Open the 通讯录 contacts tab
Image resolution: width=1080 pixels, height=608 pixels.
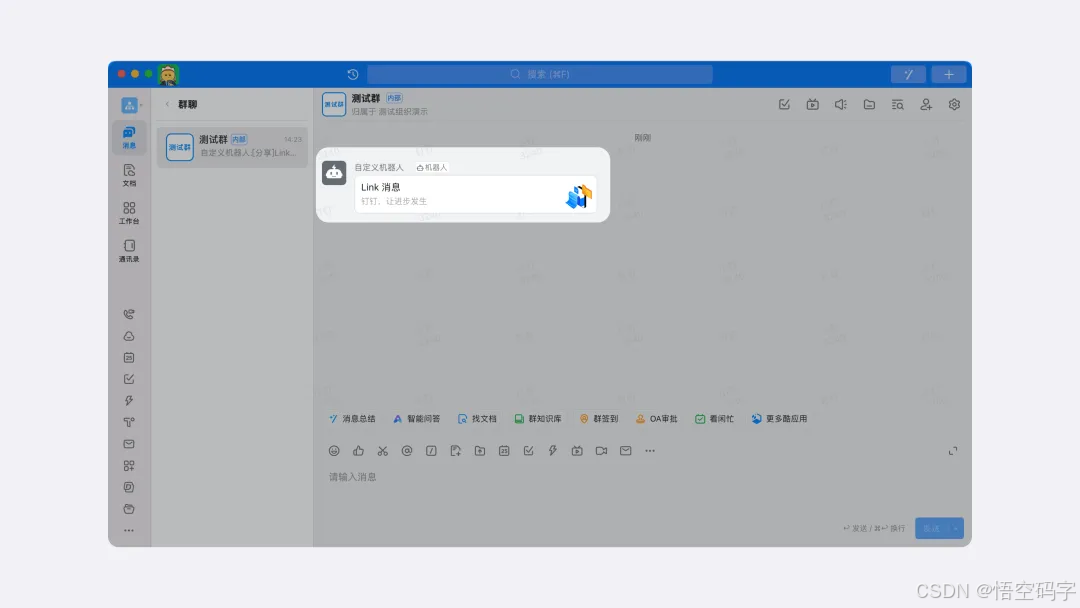coord(129,251)
